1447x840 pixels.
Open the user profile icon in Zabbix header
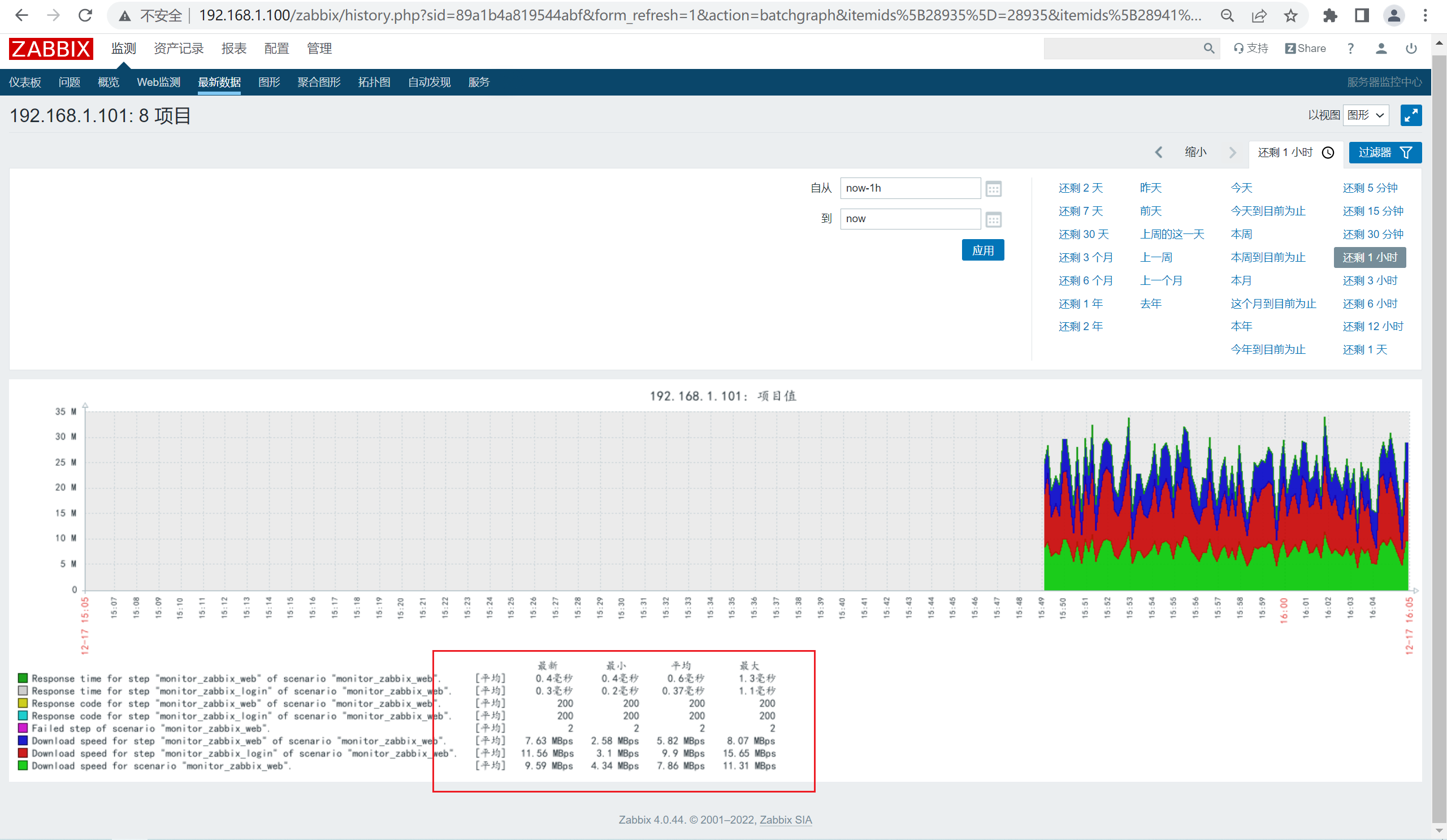tap(1381, 49)
